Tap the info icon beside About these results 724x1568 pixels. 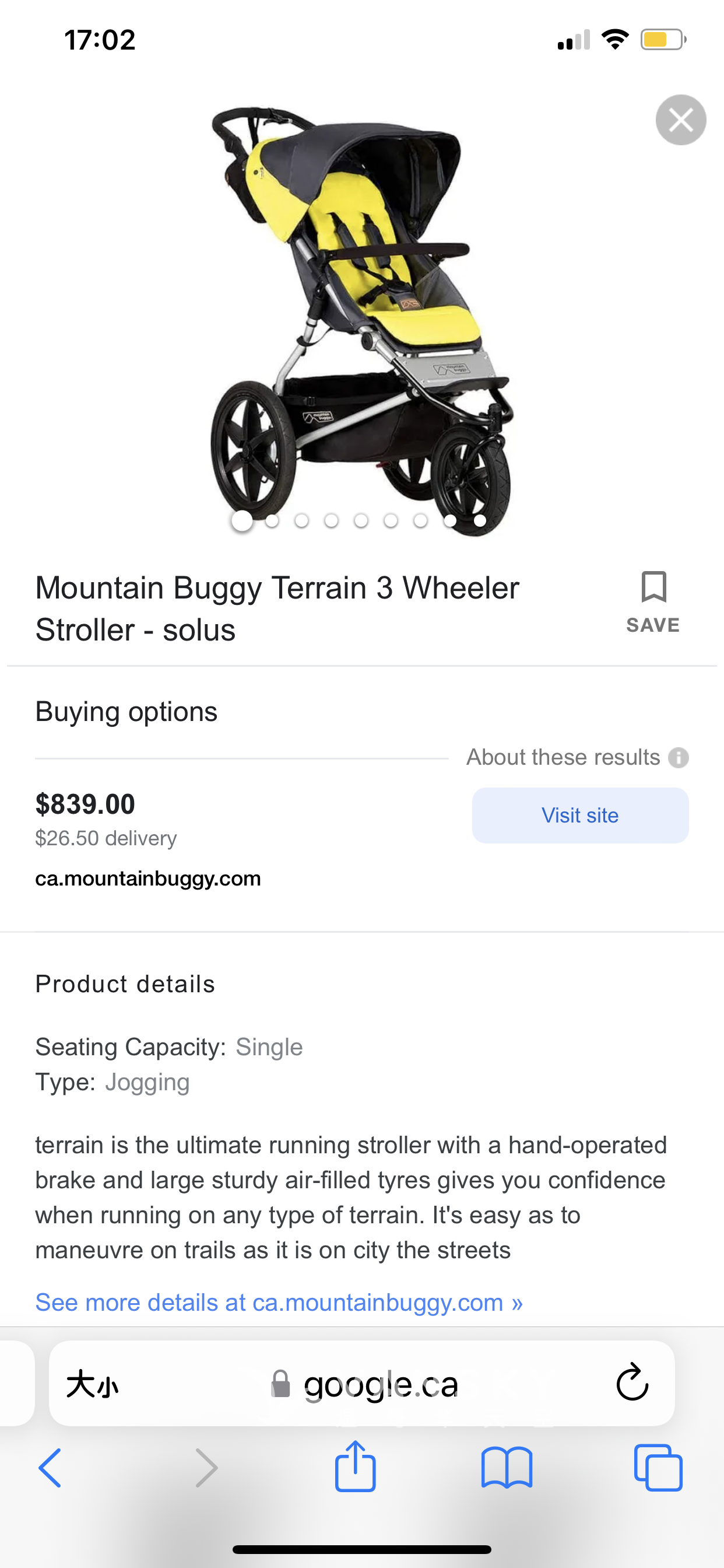coord(679,758)
